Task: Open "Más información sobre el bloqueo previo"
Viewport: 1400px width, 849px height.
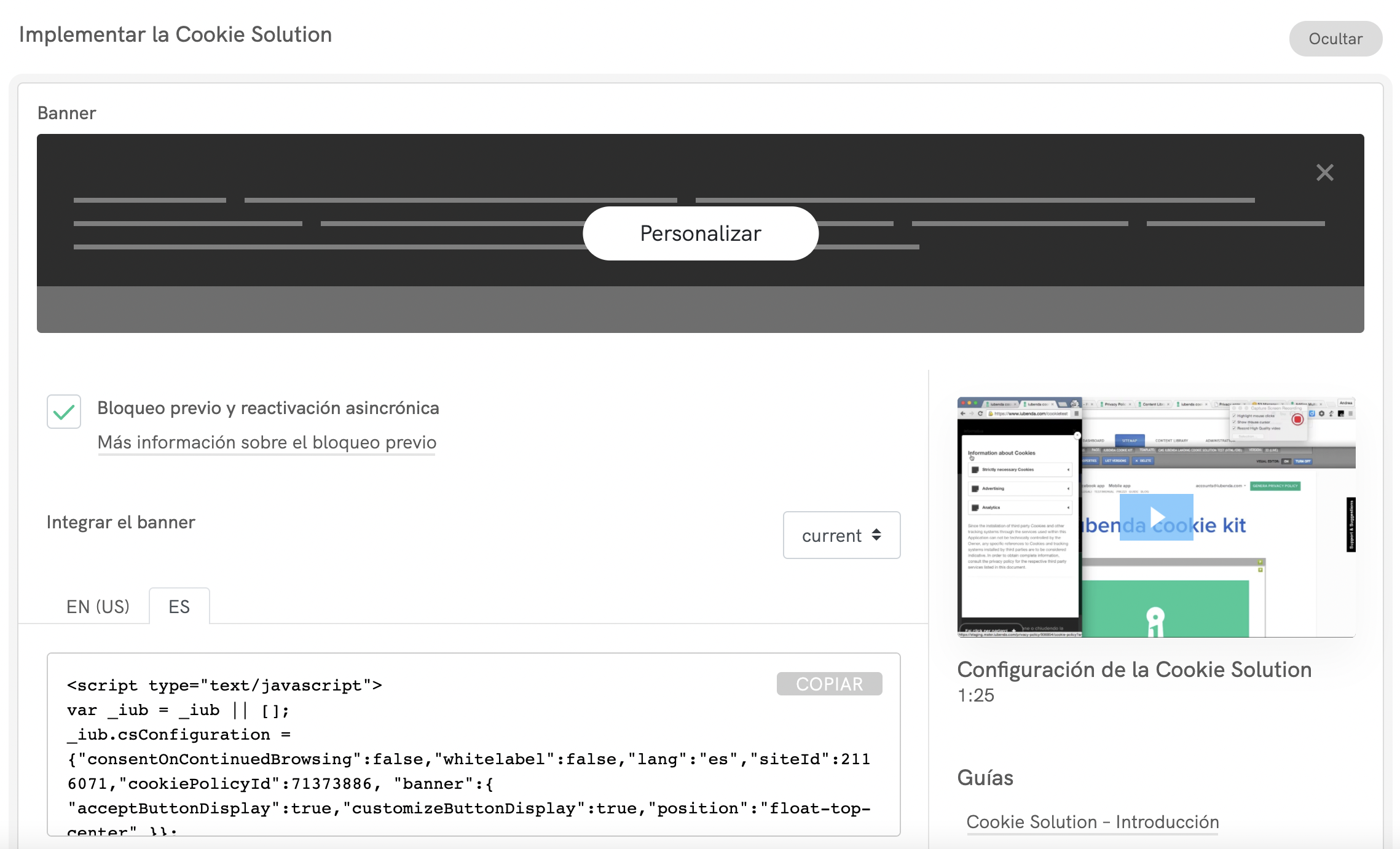Action: point(267,442)
